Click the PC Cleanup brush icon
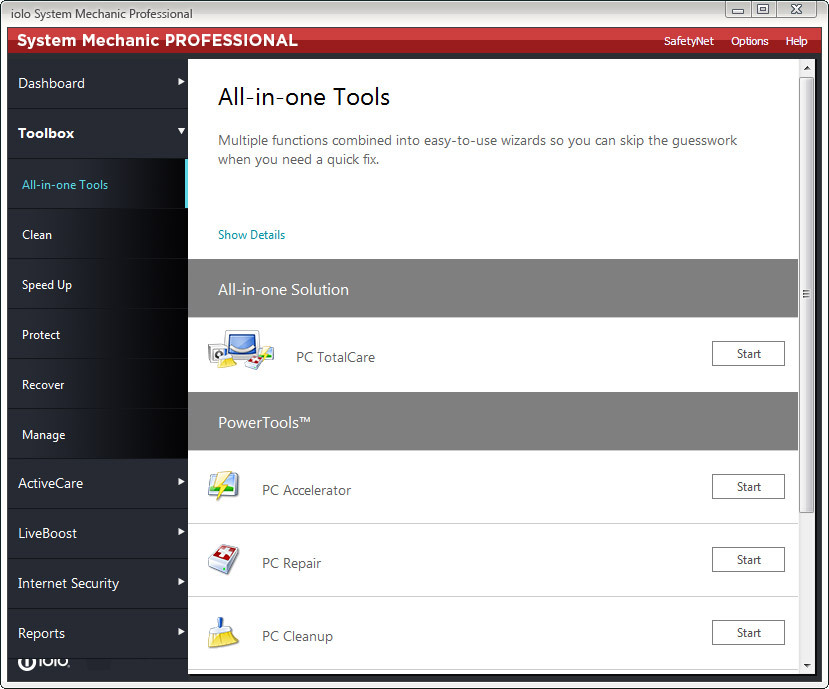Image resolution: width=829 pixels, height=689 pixels. [224, 632]
